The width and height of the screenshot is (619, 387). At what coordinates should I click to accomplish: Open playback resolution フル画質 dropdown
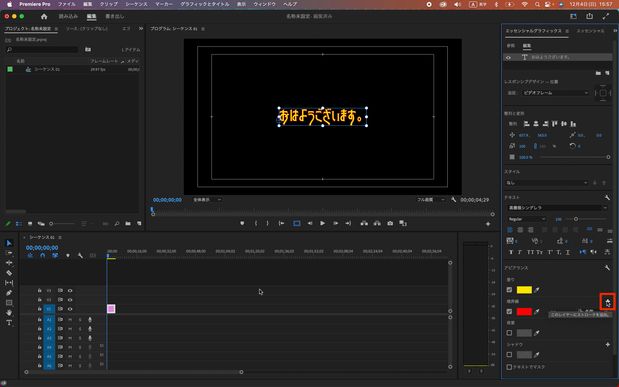(x=430, y=200)
